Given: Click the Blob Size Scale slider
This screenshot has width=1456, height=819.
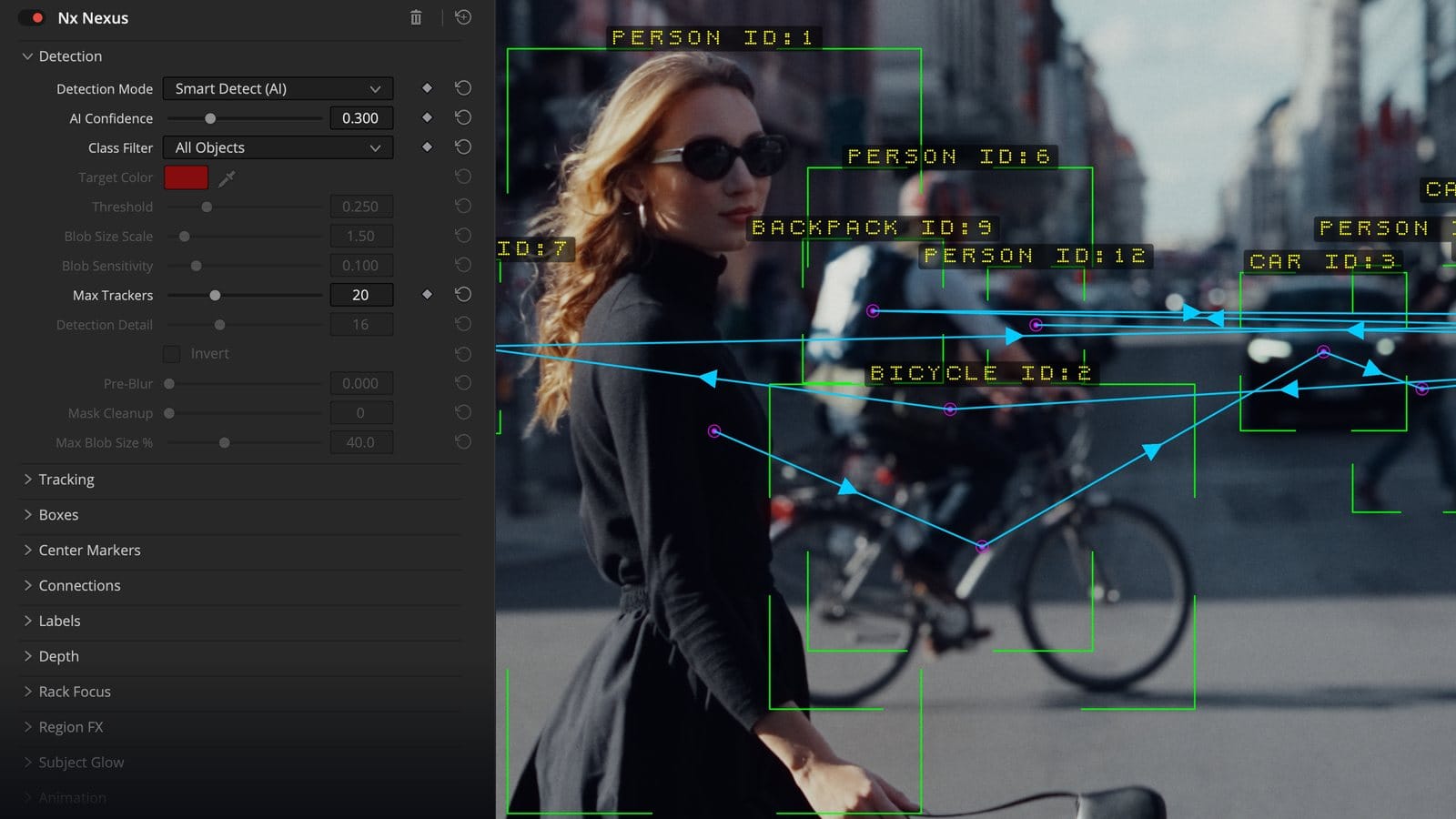Looking at the screenshot, I should click(245, 237).
